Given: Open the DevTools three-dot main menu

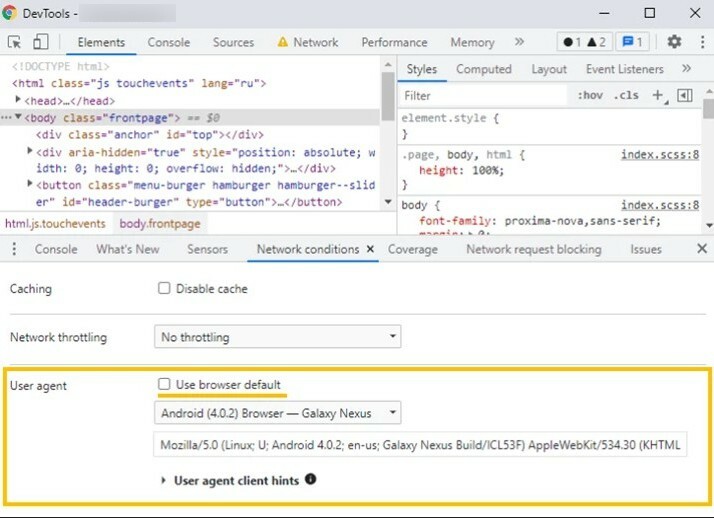Looking at the screenshot, I should point(702,42).
